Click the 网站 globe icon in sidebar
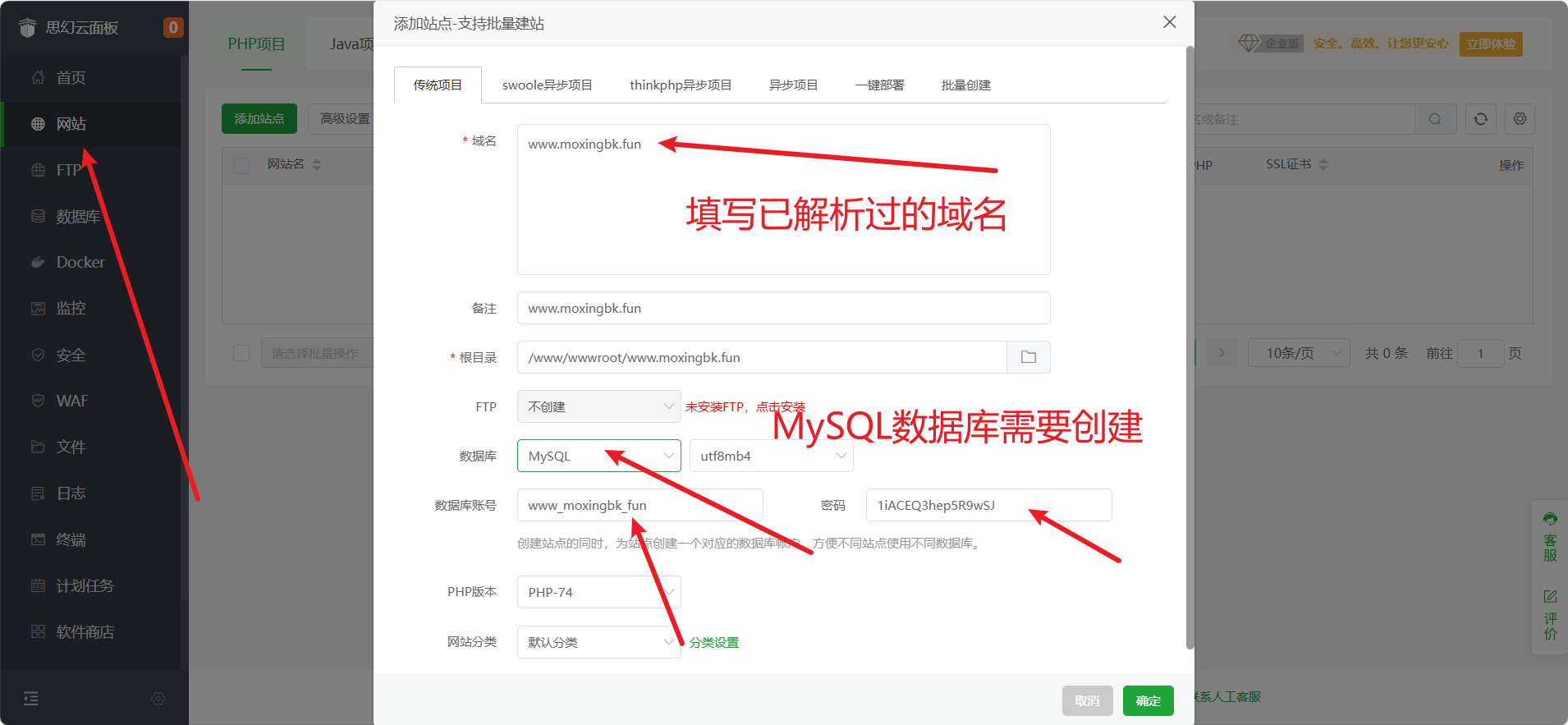Screen dimensions: 1568x725 point(38,124)
